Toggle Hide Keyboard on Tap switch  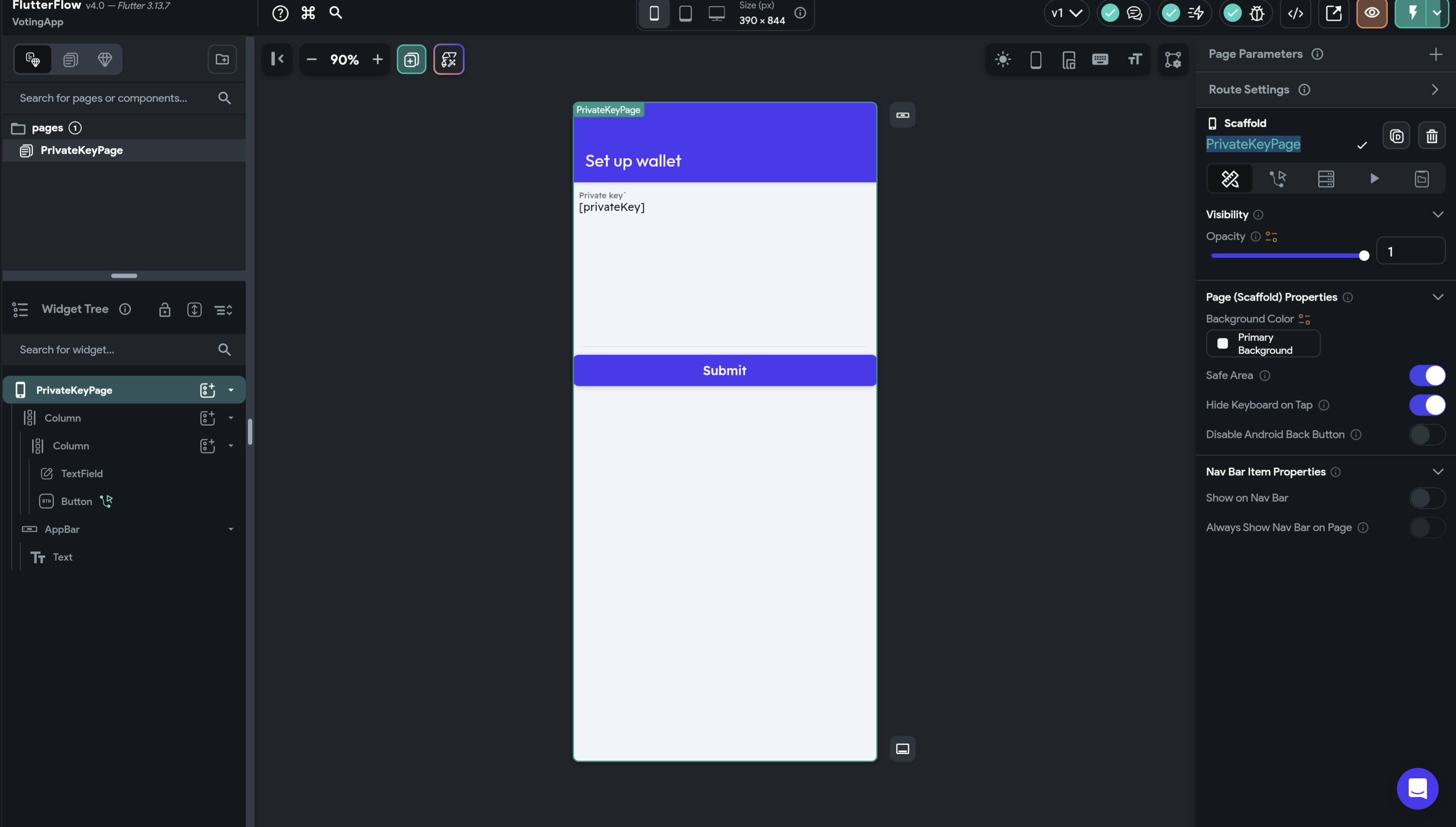coord(1427,405)
